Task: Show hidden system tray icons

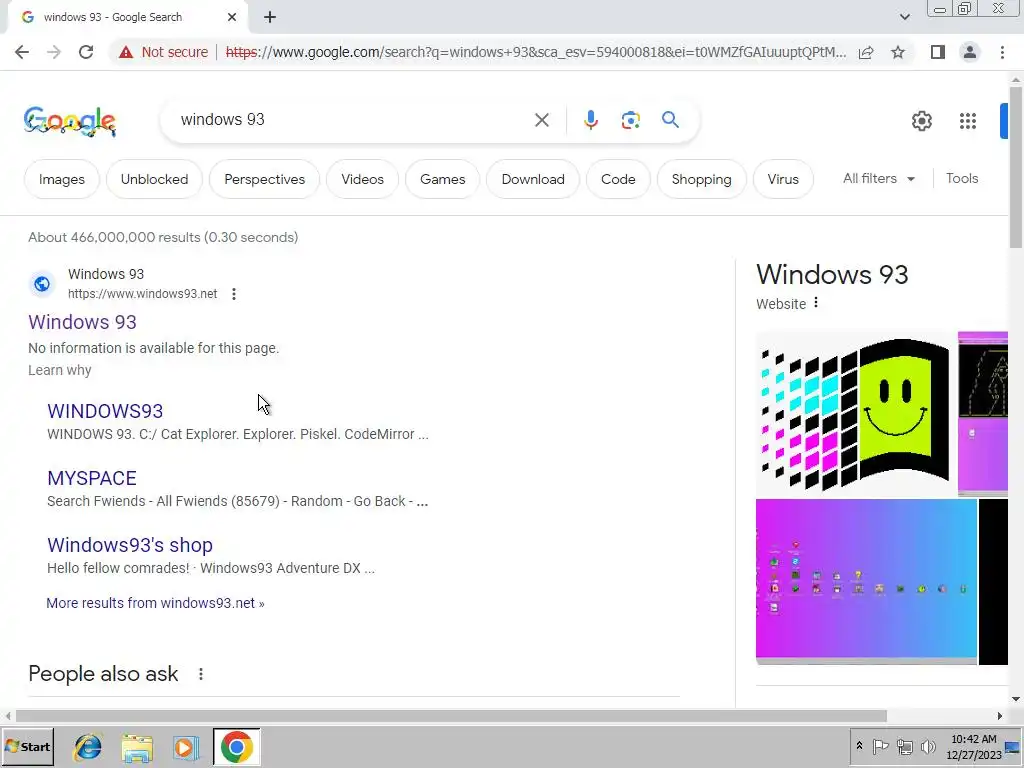Action: click(x=859, y=746)
